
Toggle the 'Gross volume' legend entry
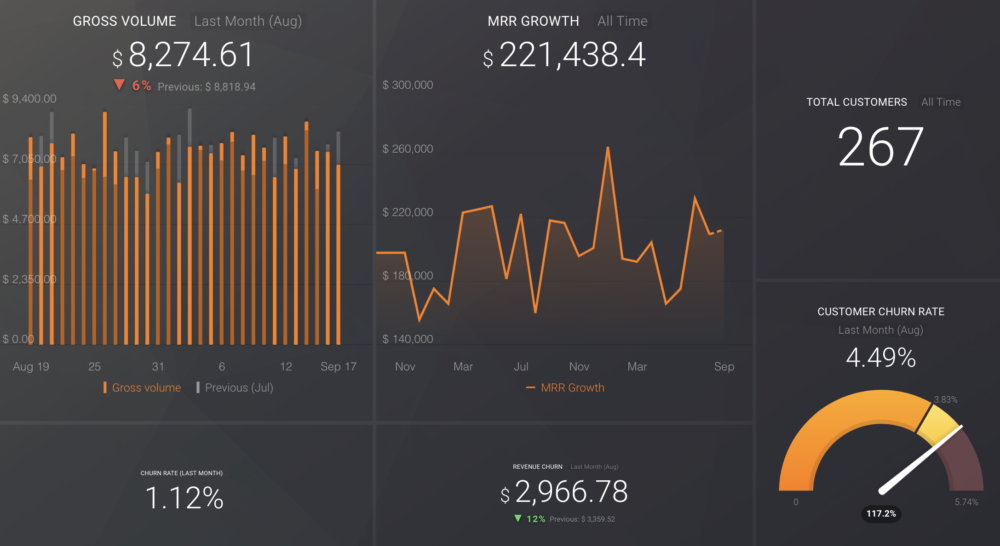coord(142,387)
